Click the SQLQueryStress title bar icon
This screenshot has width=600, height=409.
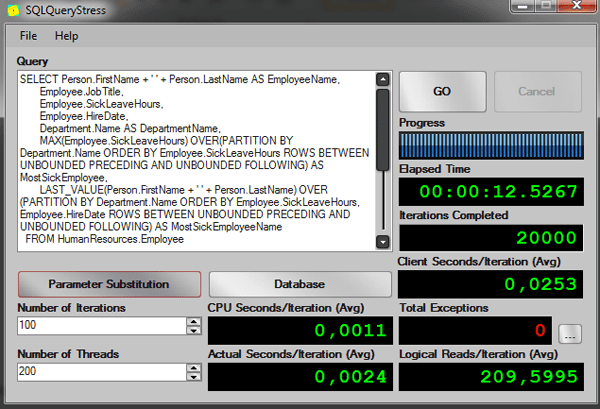coord(13,10)
